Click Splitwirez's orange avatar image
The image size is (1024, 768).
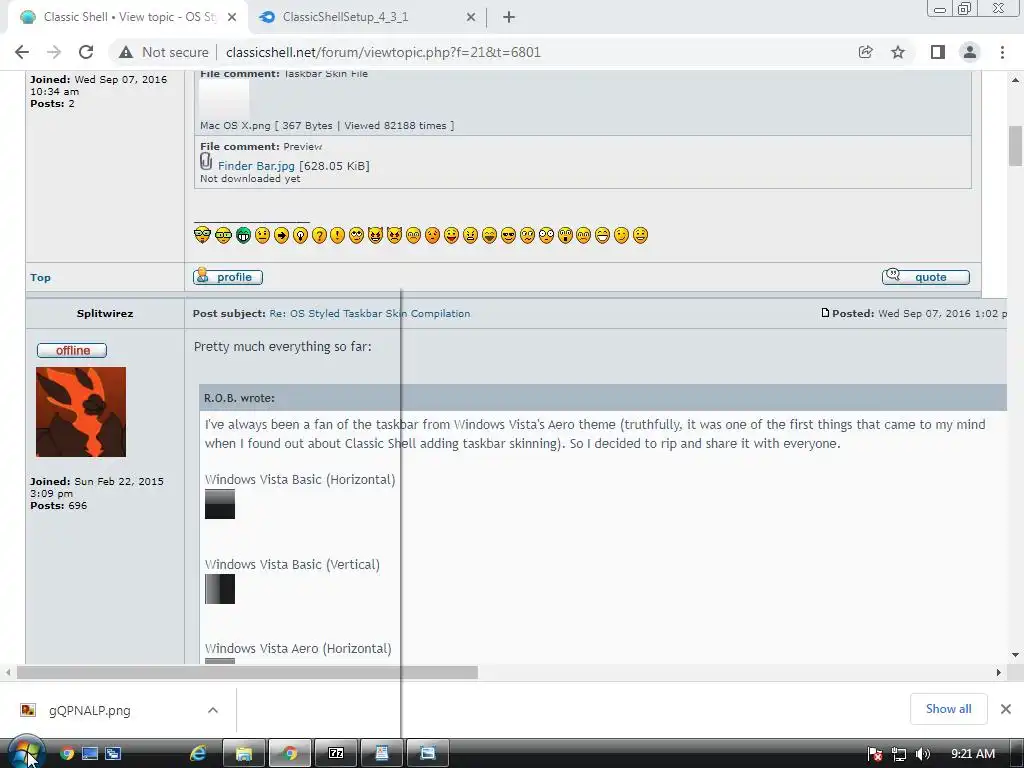[x=81, y=412]
